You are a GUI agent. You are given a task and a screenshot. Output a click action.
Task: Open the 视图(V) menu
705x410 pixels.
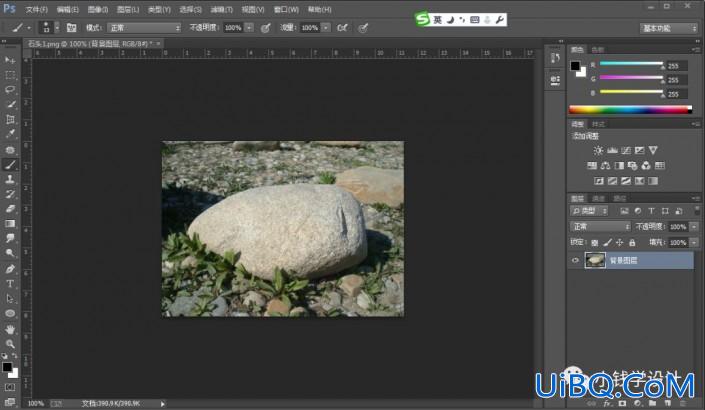point(253,9)
